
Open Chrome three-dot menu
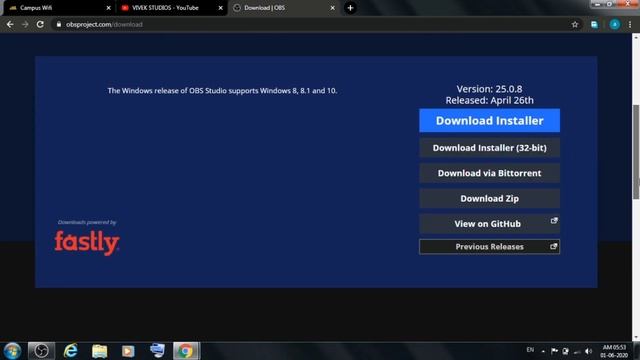630,24
